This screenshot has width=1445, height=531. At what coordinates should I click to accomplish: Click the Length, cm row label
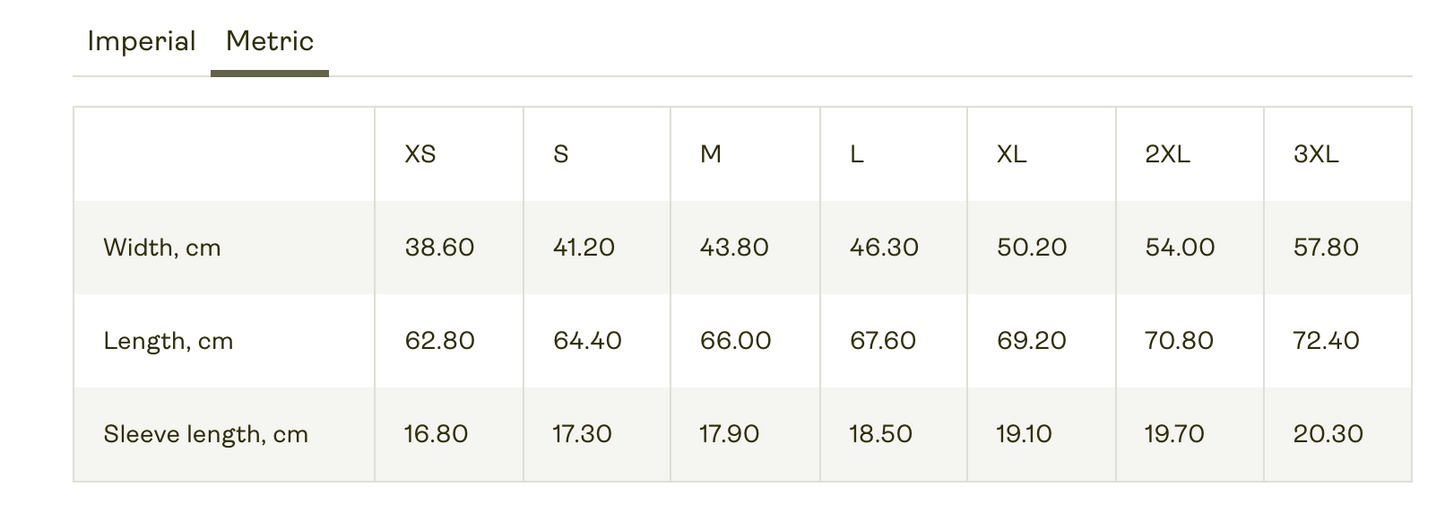[168, 341]
